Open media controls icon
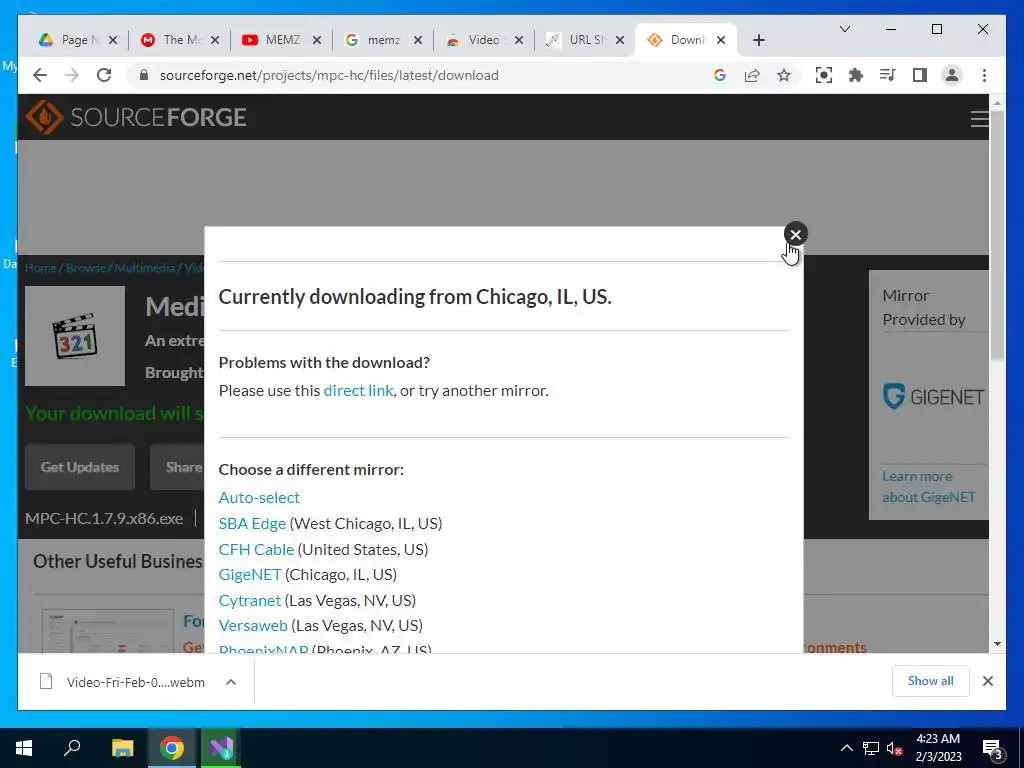Screen dimensions: 1024x768 click(888, 75)
